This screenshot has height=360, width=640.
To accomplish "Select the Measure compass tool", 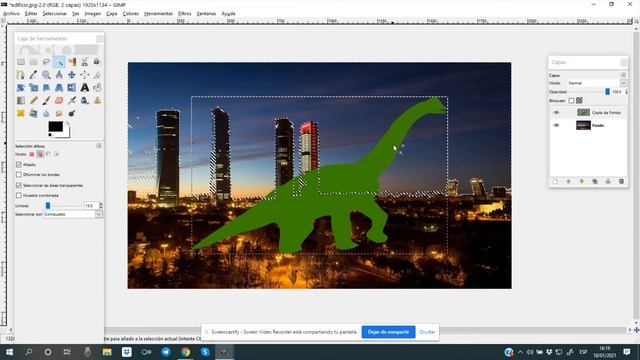I will point(59,75).
